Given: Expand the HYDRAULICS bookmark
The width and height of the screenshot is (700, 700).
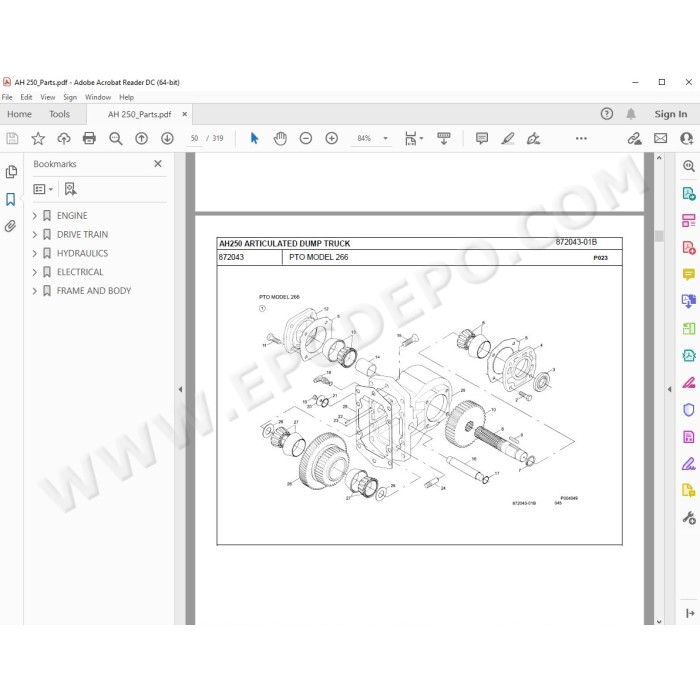Looking at the screenshot, I should point(35,253).
